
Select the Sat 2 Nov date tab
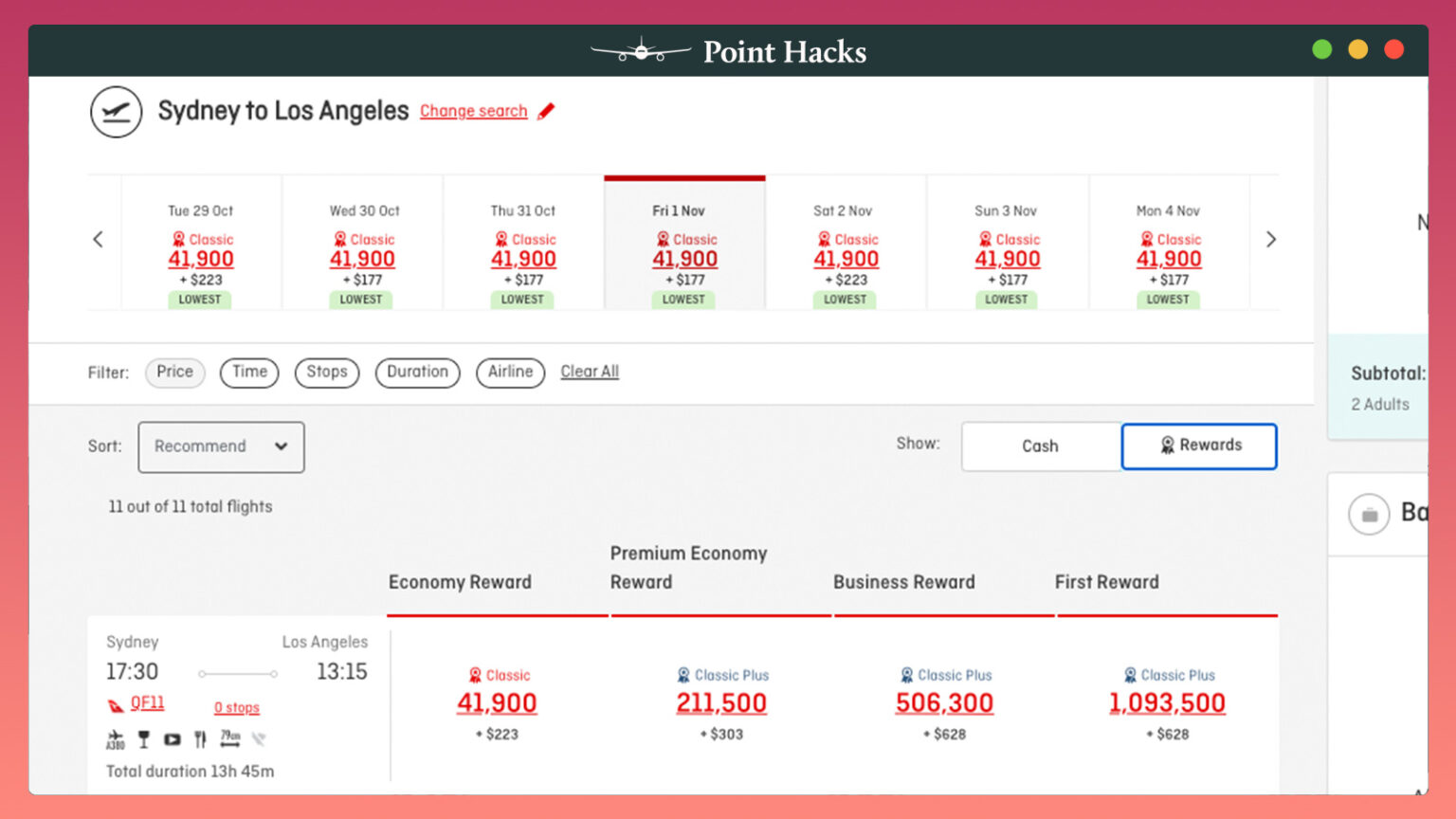845,242
